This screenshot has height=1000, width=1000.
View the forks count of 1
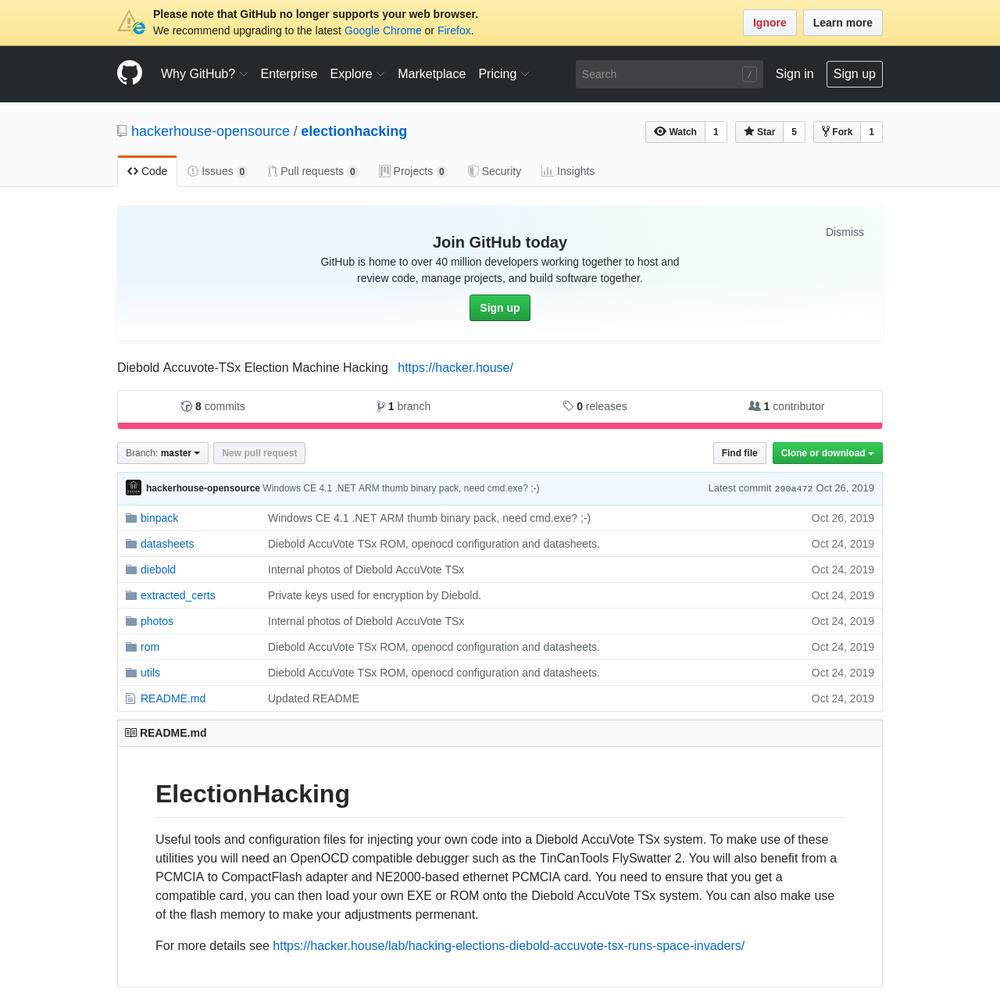point(871,132)
